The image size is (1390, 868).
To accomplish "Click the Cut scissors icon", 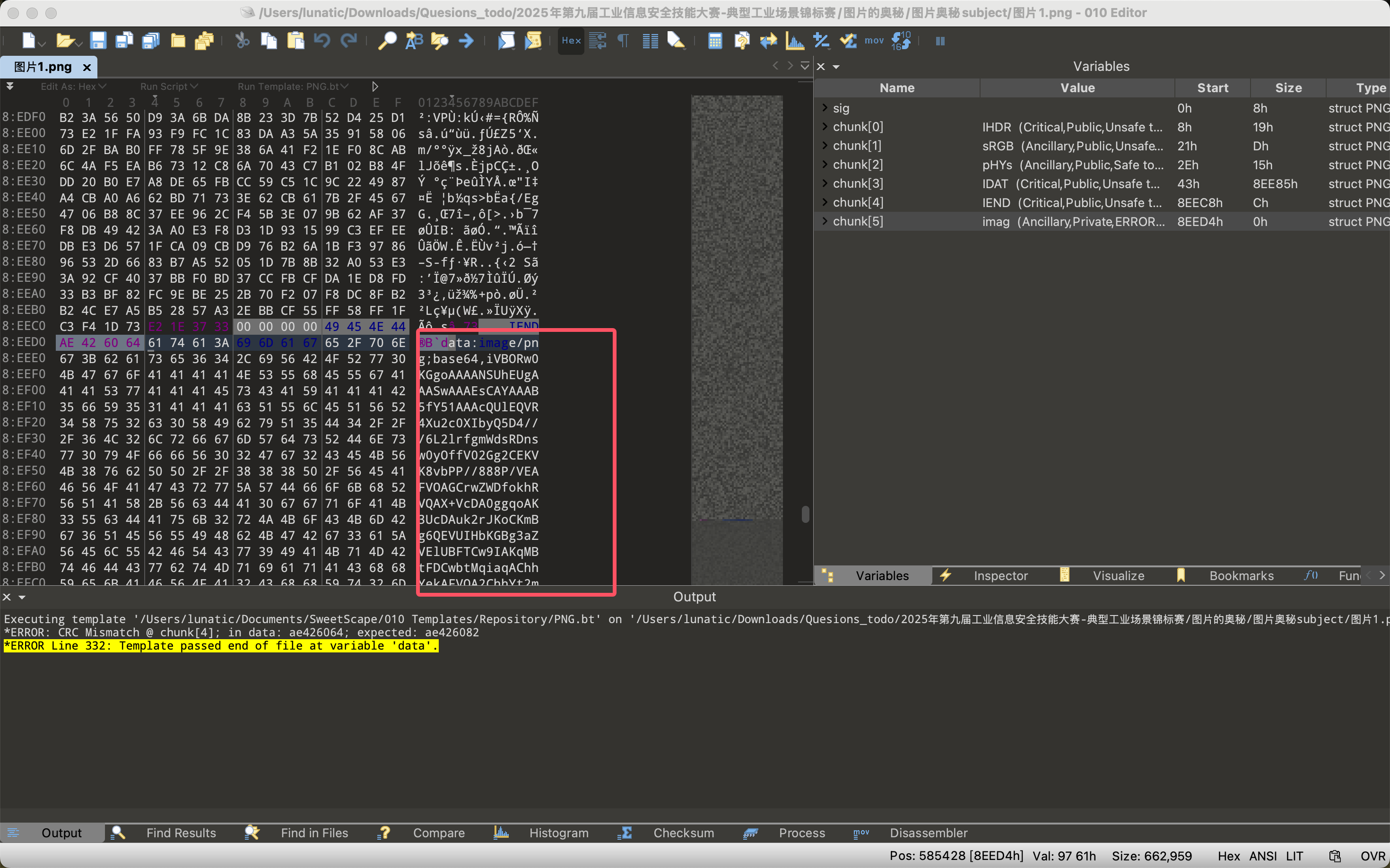I will [x=242, y=41].
